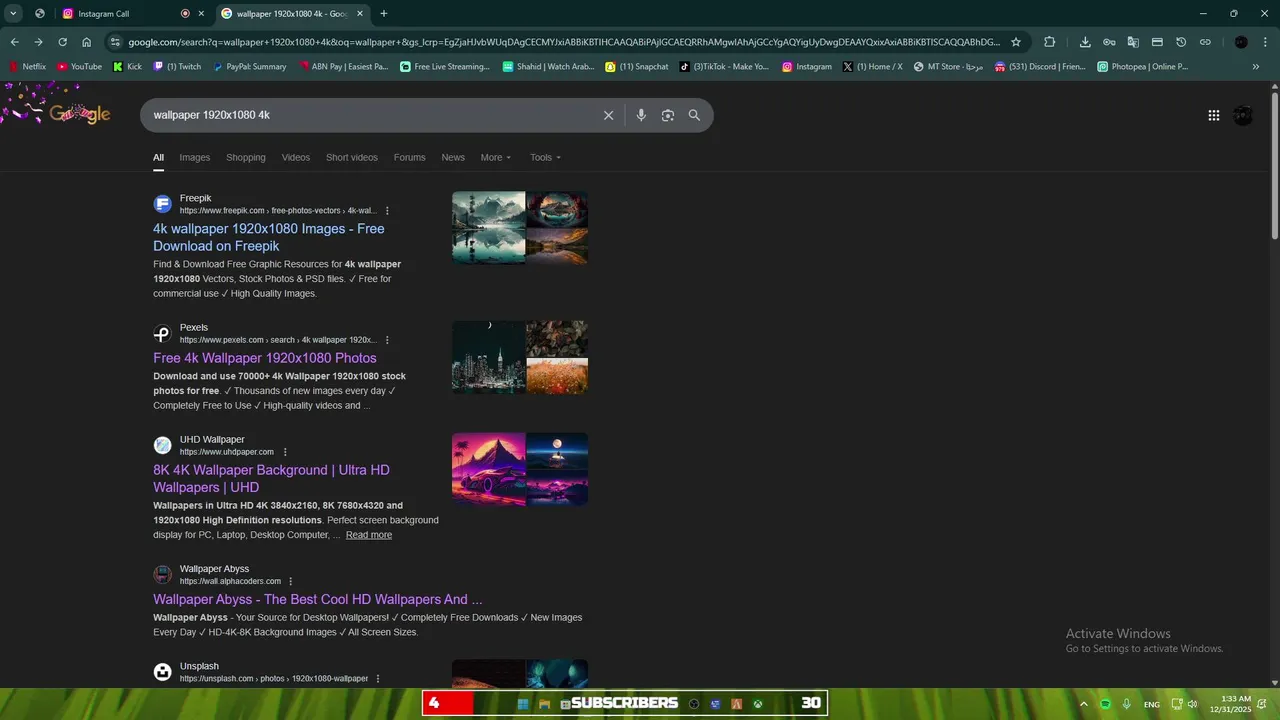Open more options for Unsplash result
The width and height of the screenshot is (1280, 720).
(377, 678)
